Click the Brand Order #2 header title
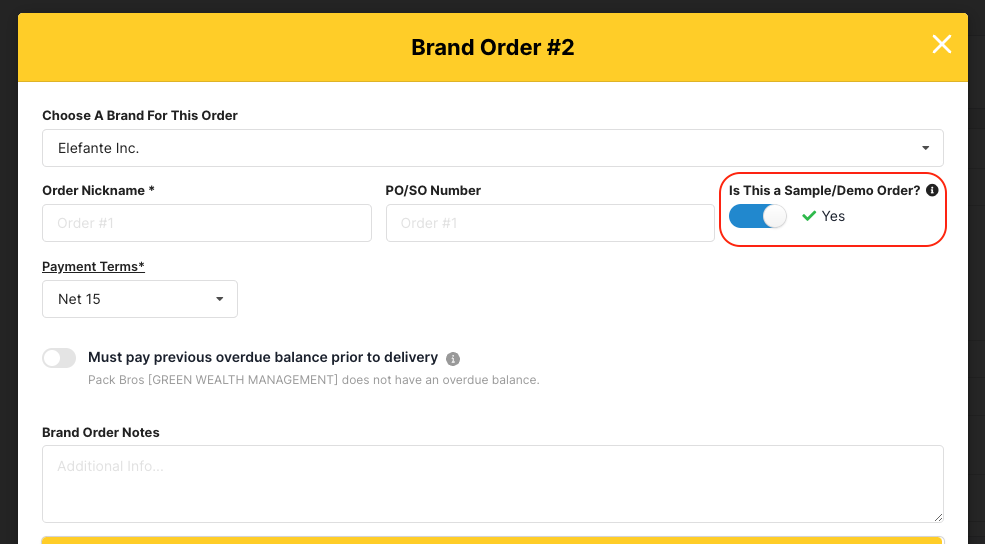The width and height of the screenshot is (985, 544). 492,47
